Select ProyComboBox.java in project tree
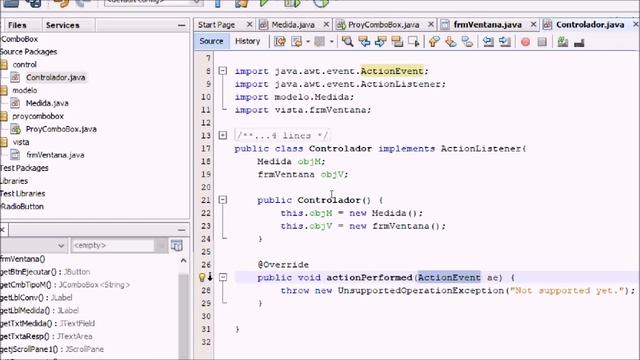640x360 pixels. tap(61, 129)
